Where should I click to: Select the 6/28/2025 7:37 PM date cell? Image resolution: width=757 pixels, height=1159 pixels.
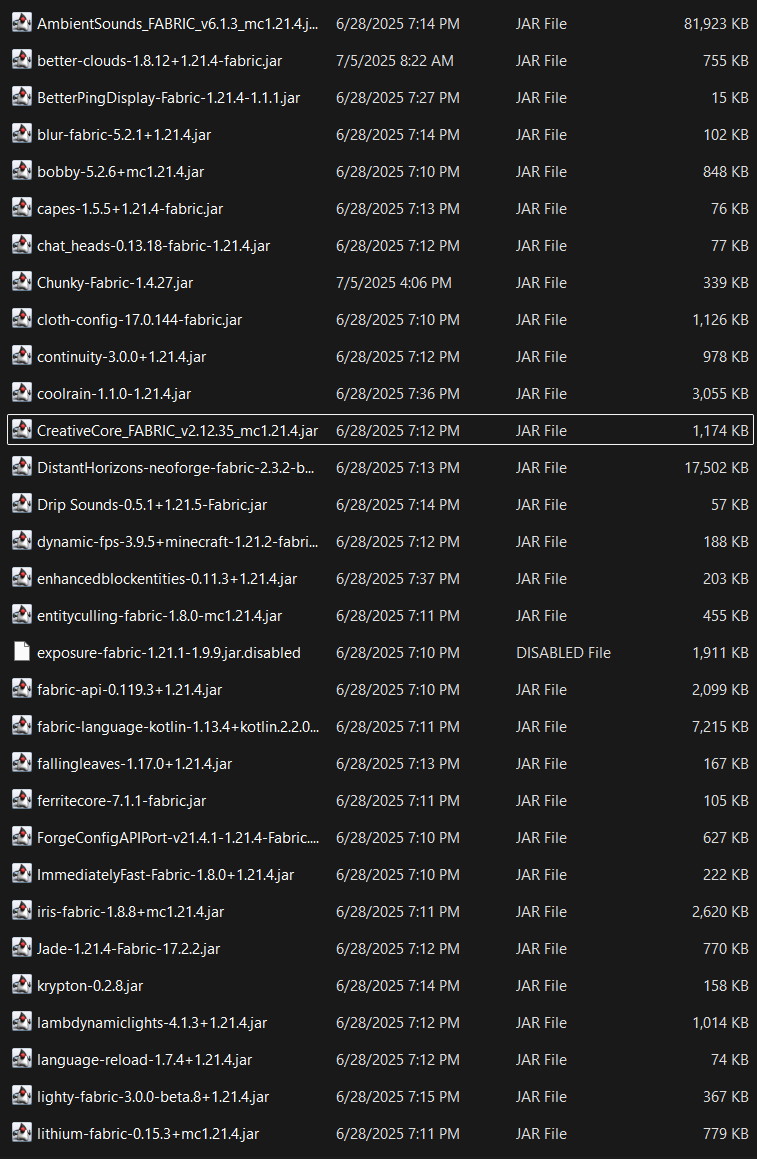click(x=398, y=579)
